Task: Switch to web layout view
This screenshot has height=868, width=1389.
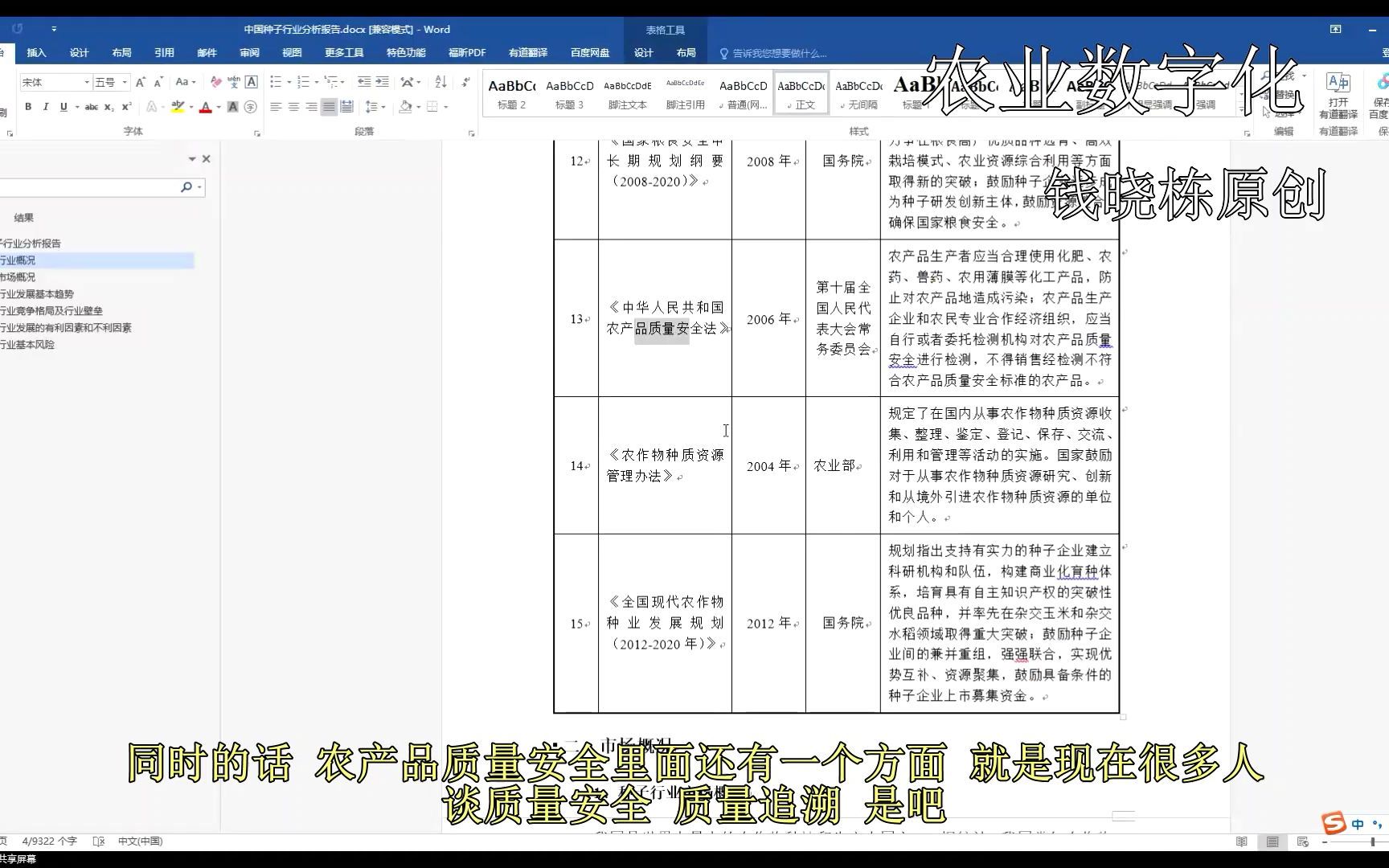Action: [x=1303, y=841]
